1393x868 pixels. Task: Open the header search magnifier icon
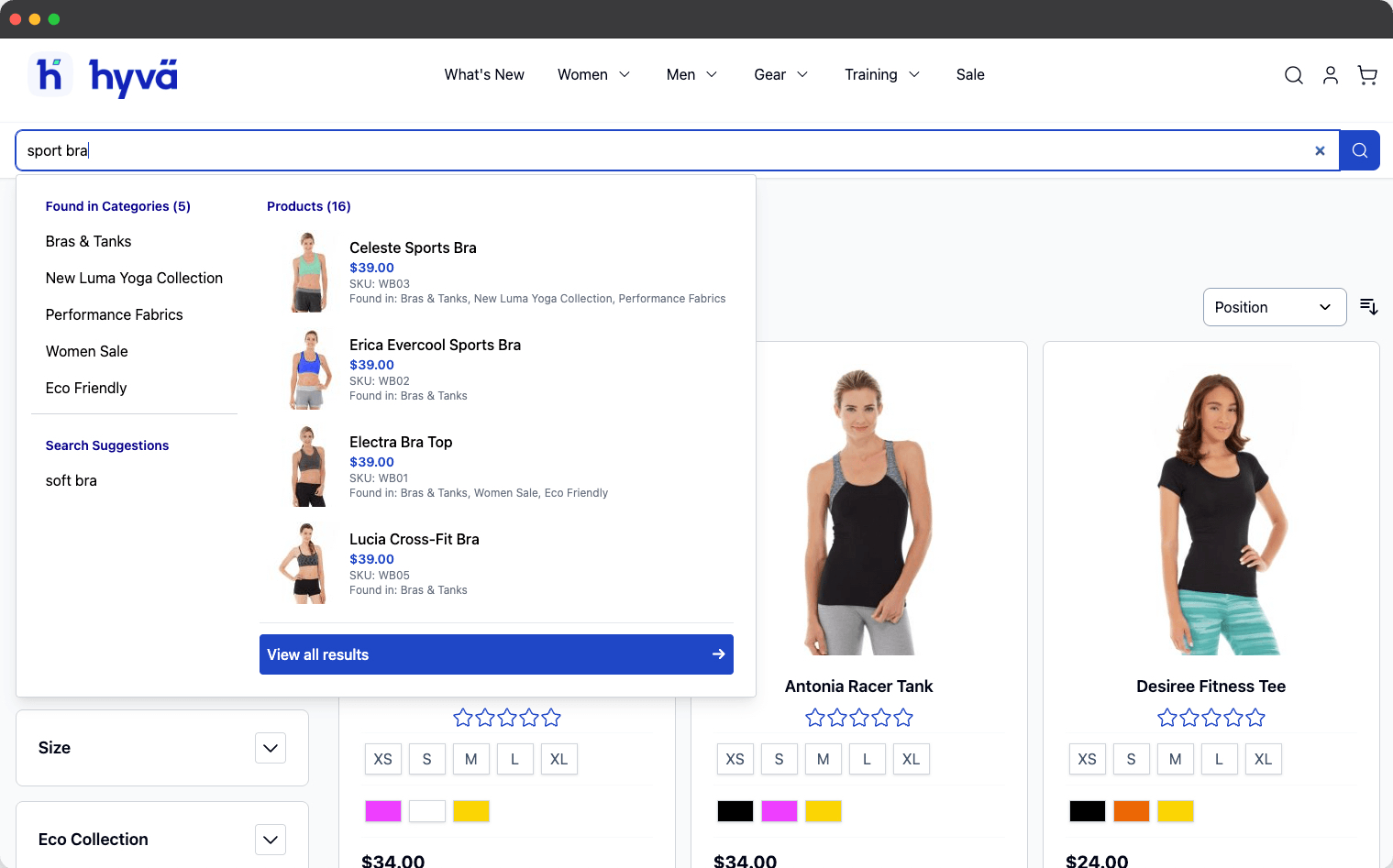(1293, 75)
